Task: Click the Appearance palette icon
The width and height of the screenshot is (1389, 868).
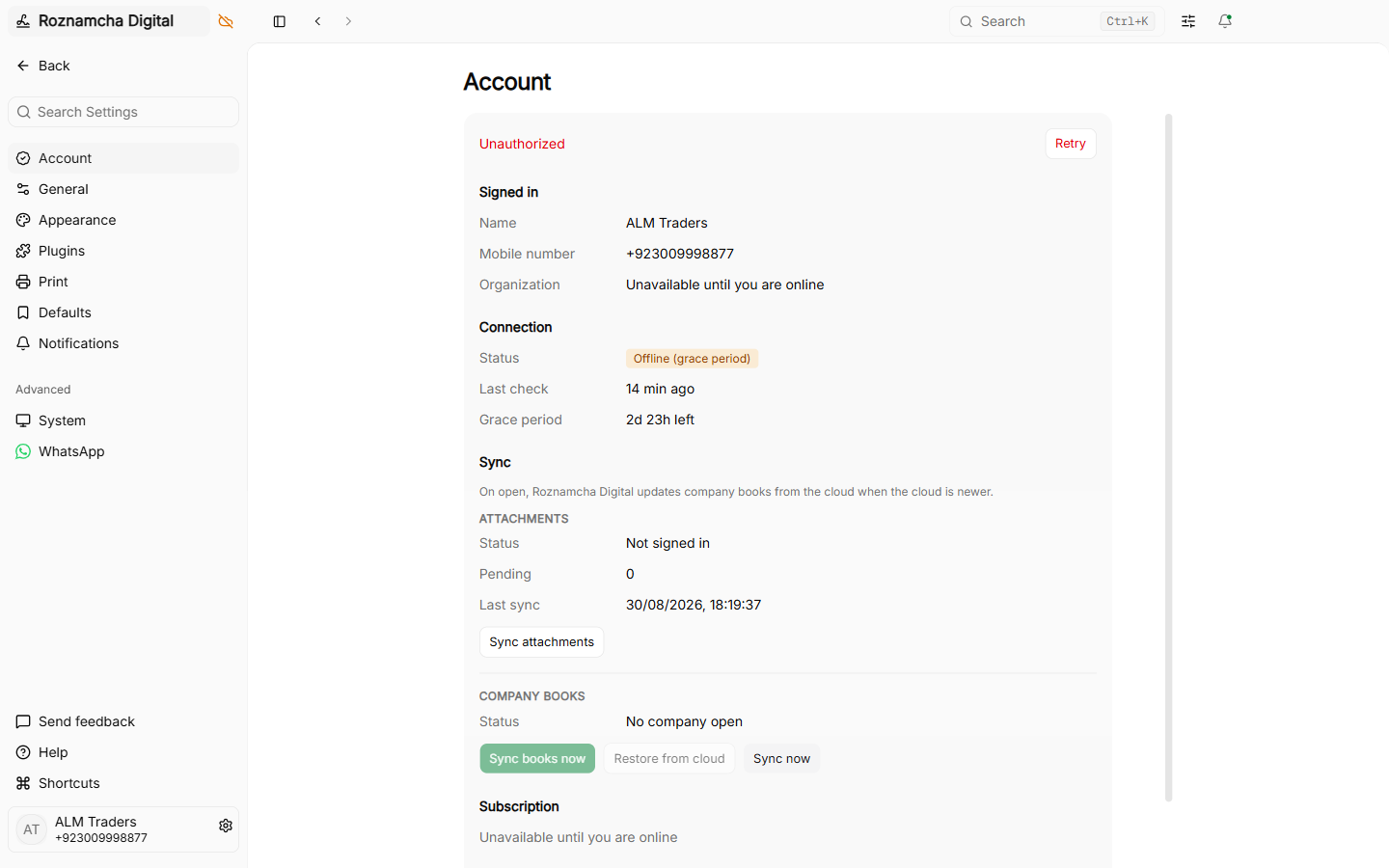Action: [23, 220]
